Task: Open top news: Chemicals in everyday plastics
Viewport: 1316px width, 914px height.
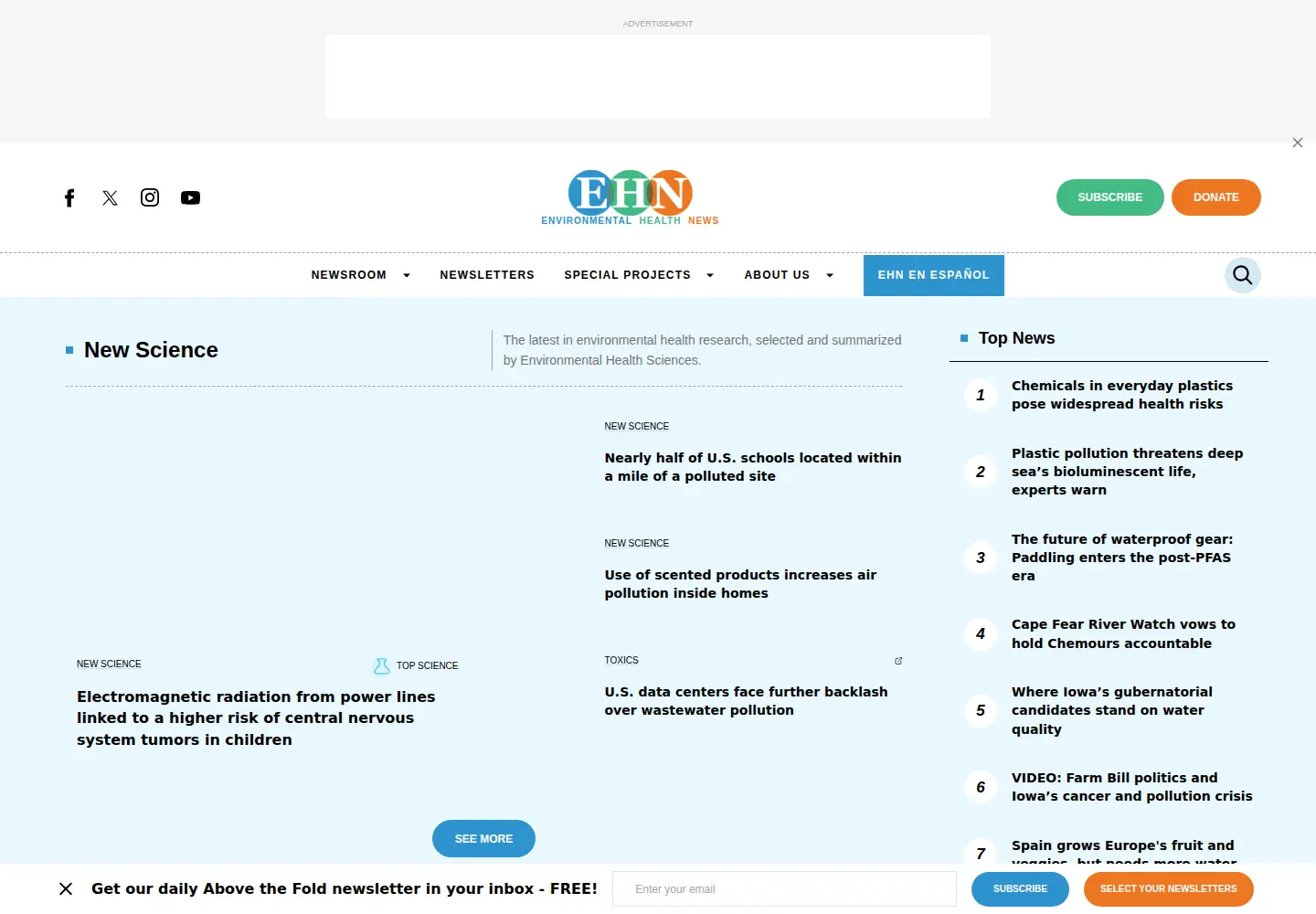Action: (1122, 395)
